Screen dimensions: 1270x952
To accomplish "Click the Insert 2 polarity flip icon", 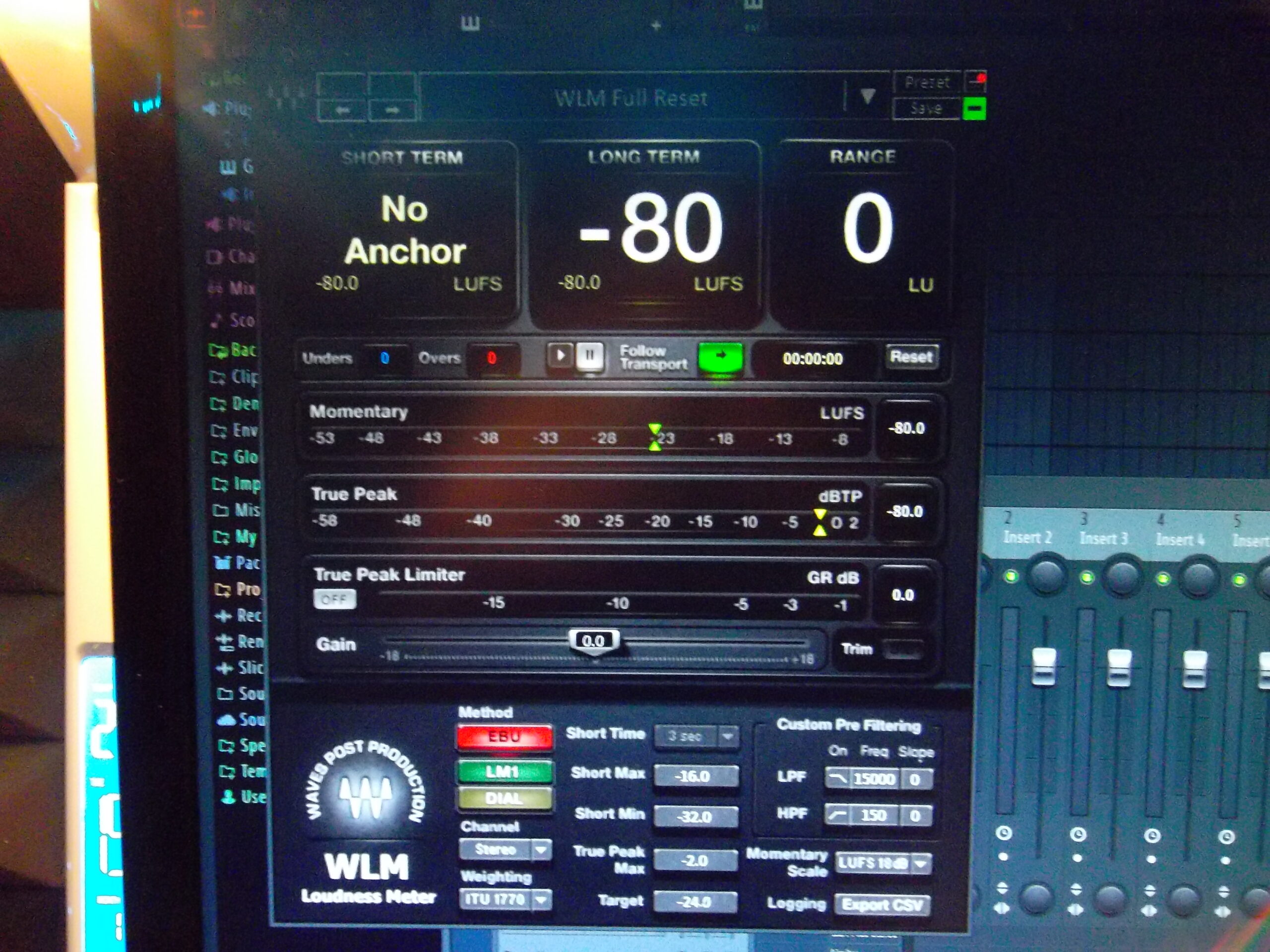I will click(x=1002, y=889).
